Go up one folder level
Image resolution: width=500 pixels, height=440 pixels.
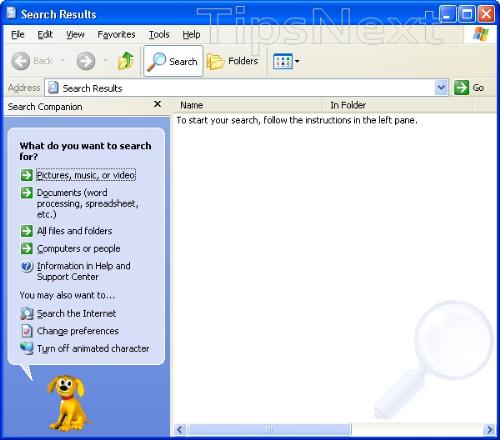coord(126,61)
